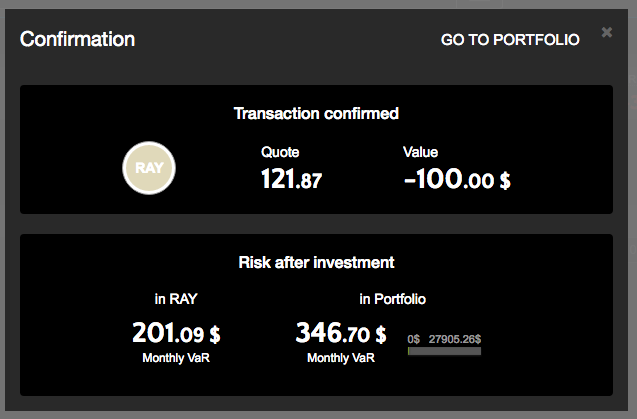This screenshot has width=637, height=419.
Task: Close the Confirmation dialog with X
Action: tap(606, 32)
